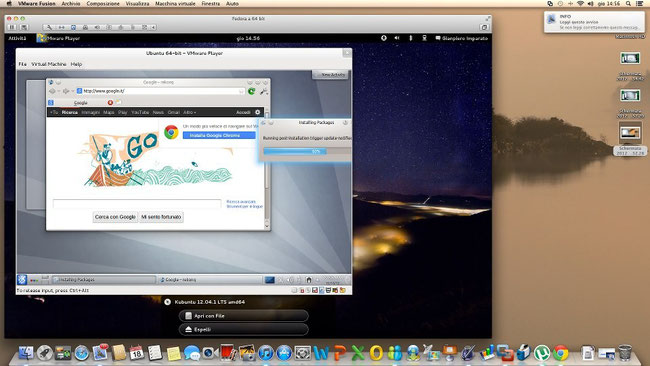Open the Archivio menu
This screenshot has width=650, height=366.
tap(71, 3)
